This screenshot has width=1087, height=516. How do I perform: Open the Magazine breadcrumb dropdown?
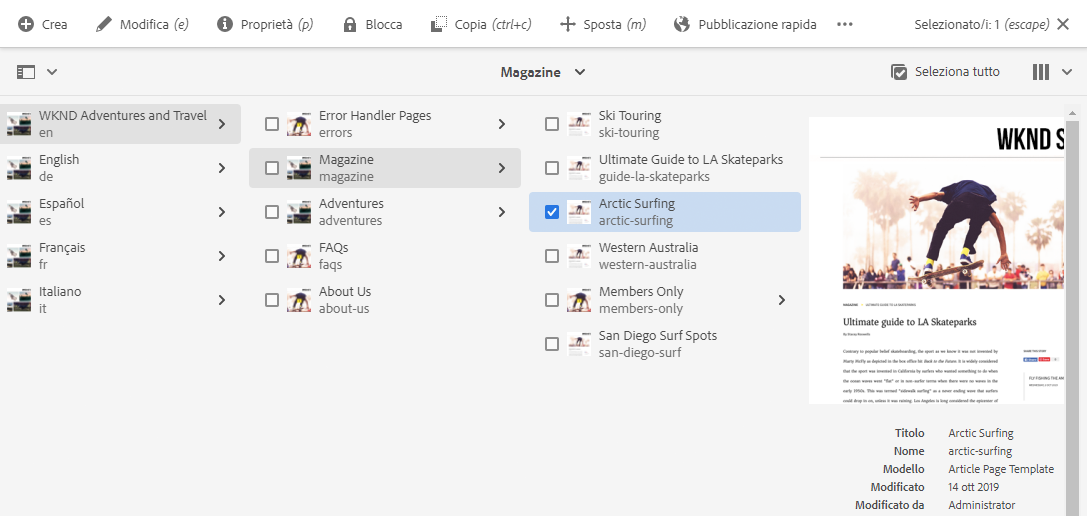click(543, 72)
